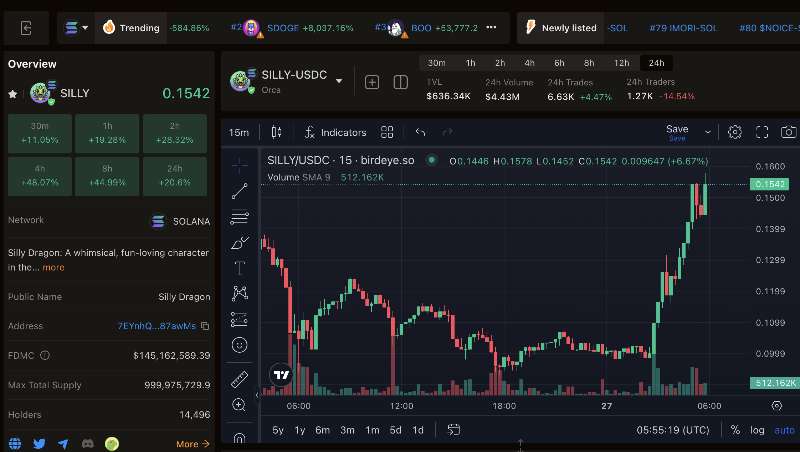Open the Indicators menu
The image size is (800, 452).
point(335,133)
